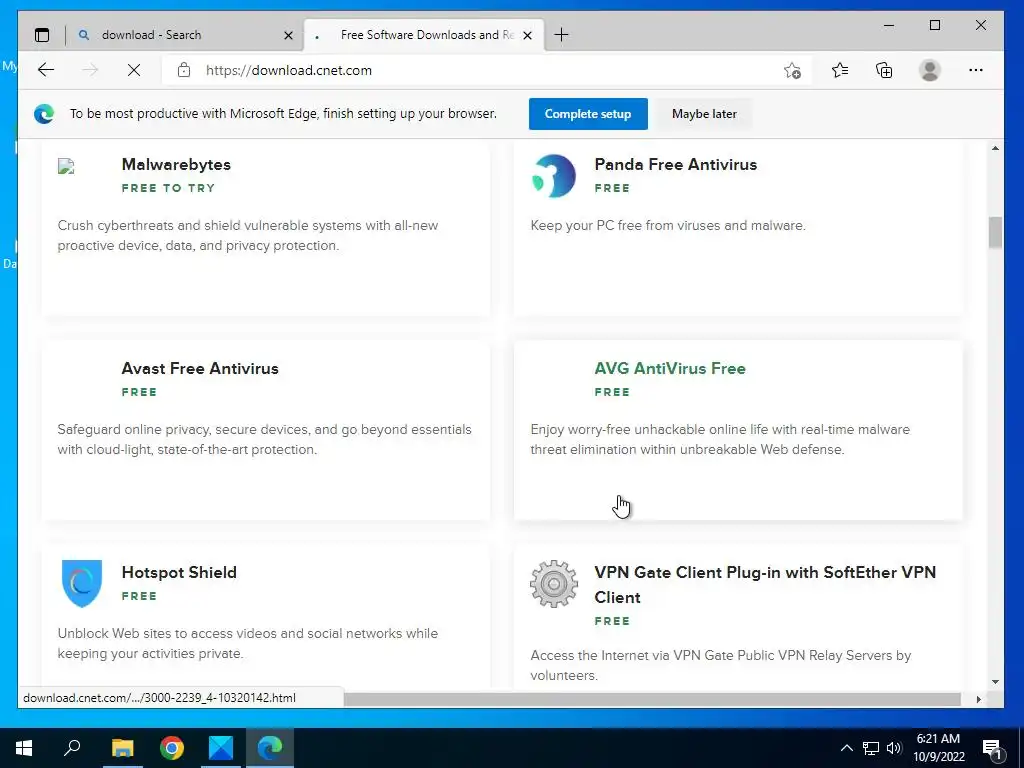
Task: Open File Explorer from taskbar
Action: click(122, 748)
